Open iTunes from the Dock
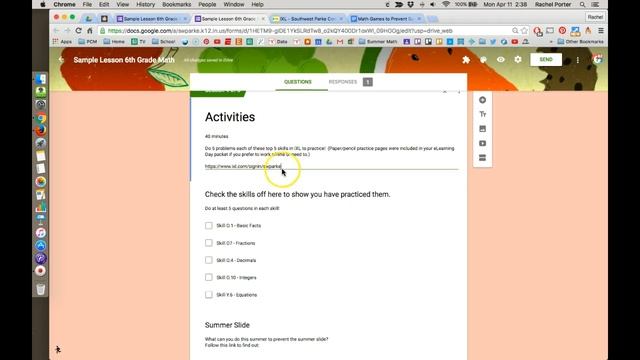 40,233
